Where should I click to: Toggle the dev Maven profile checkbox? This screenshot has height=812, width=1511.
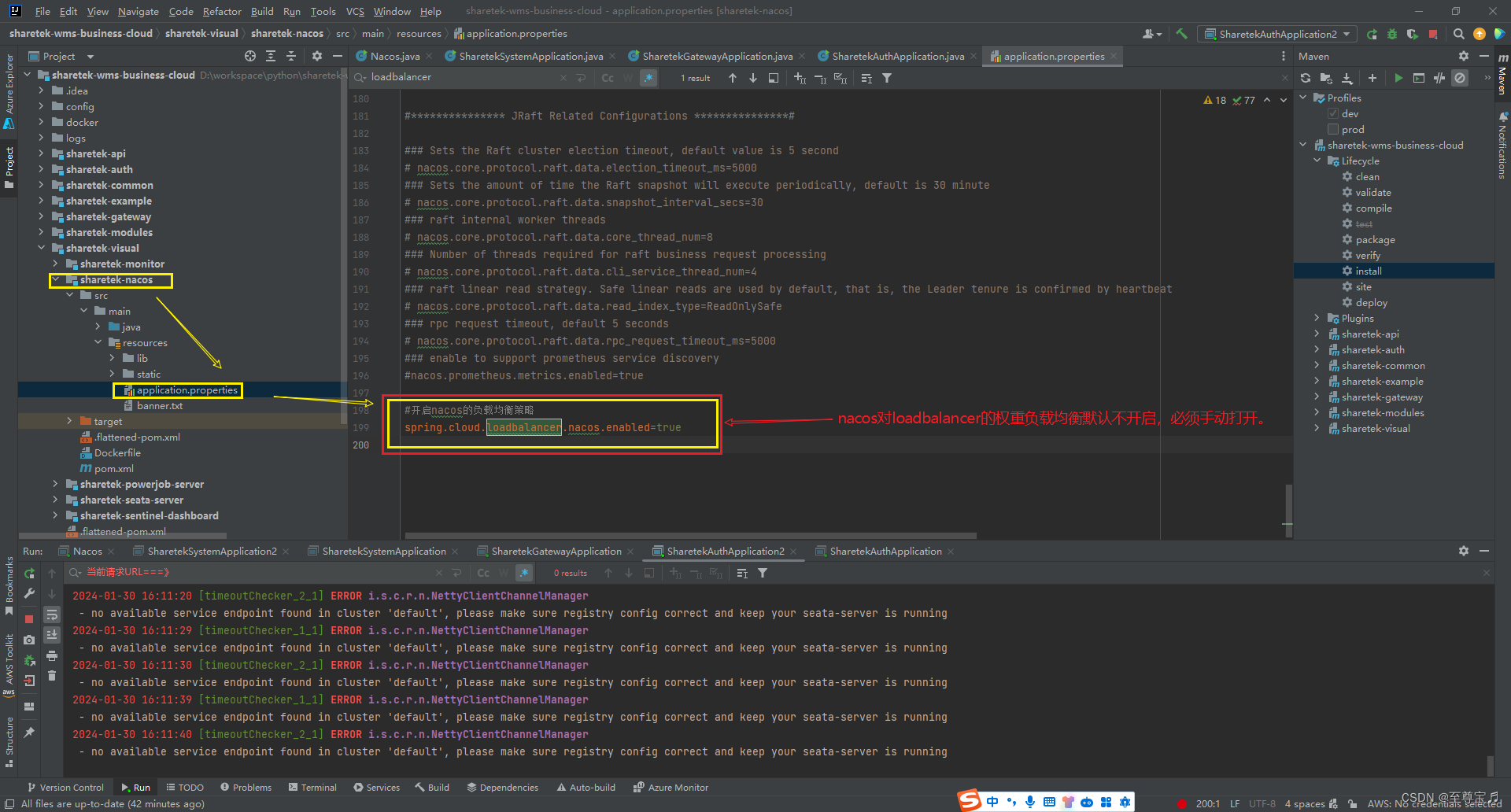(x=1333, y=113)
